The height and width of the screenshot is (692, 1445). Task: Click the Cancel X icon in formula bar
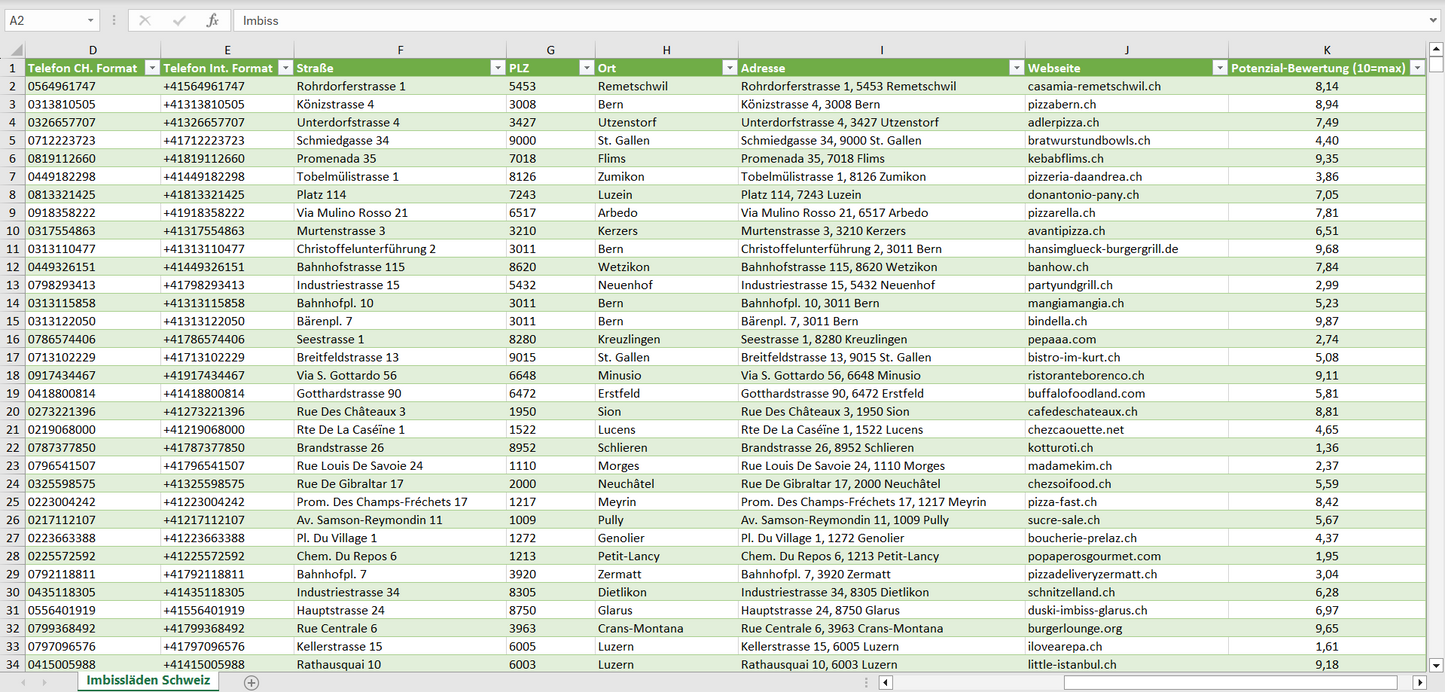pos(145,20)
